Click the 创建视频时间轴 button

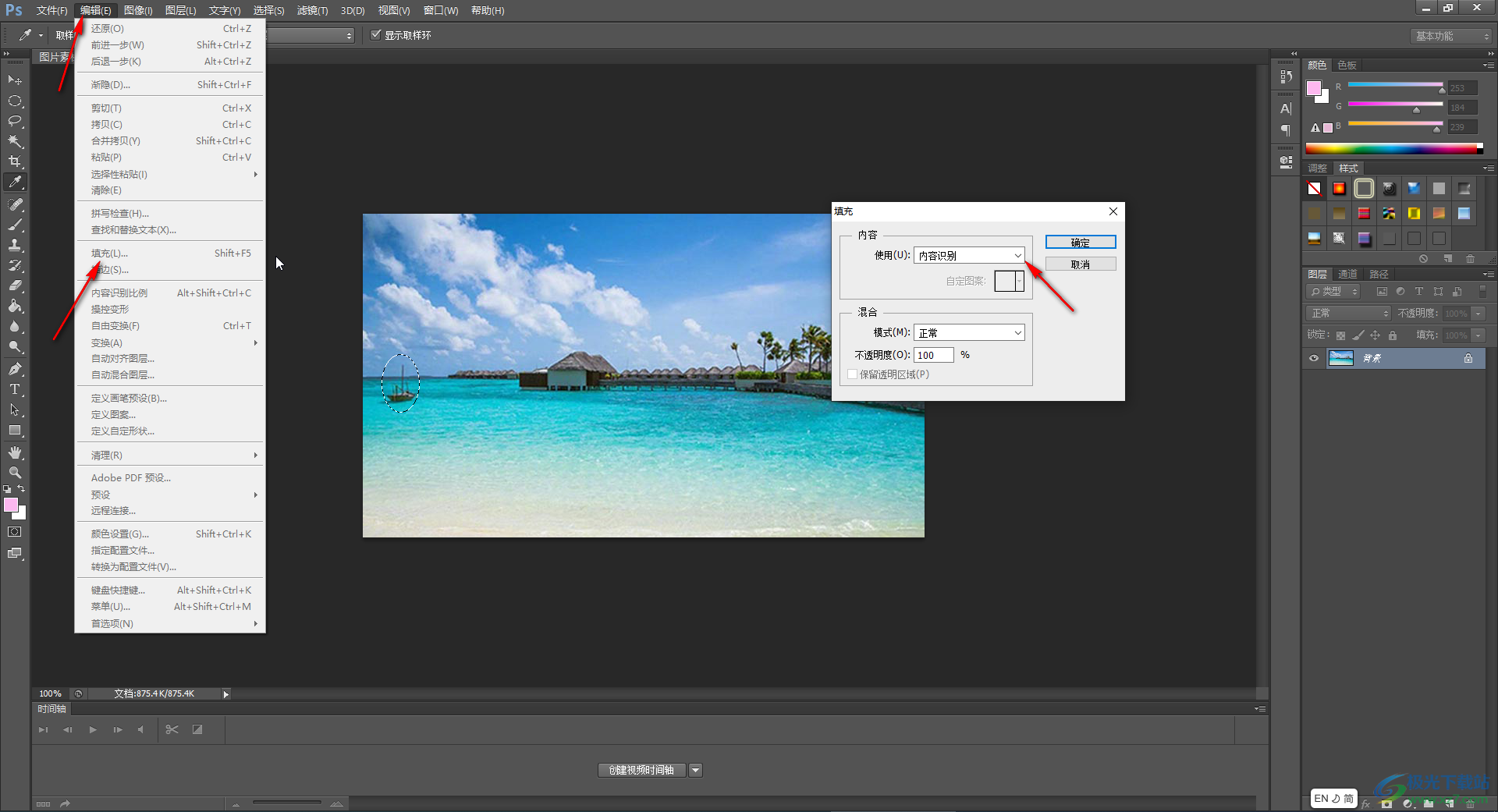(x=641, y=771)
